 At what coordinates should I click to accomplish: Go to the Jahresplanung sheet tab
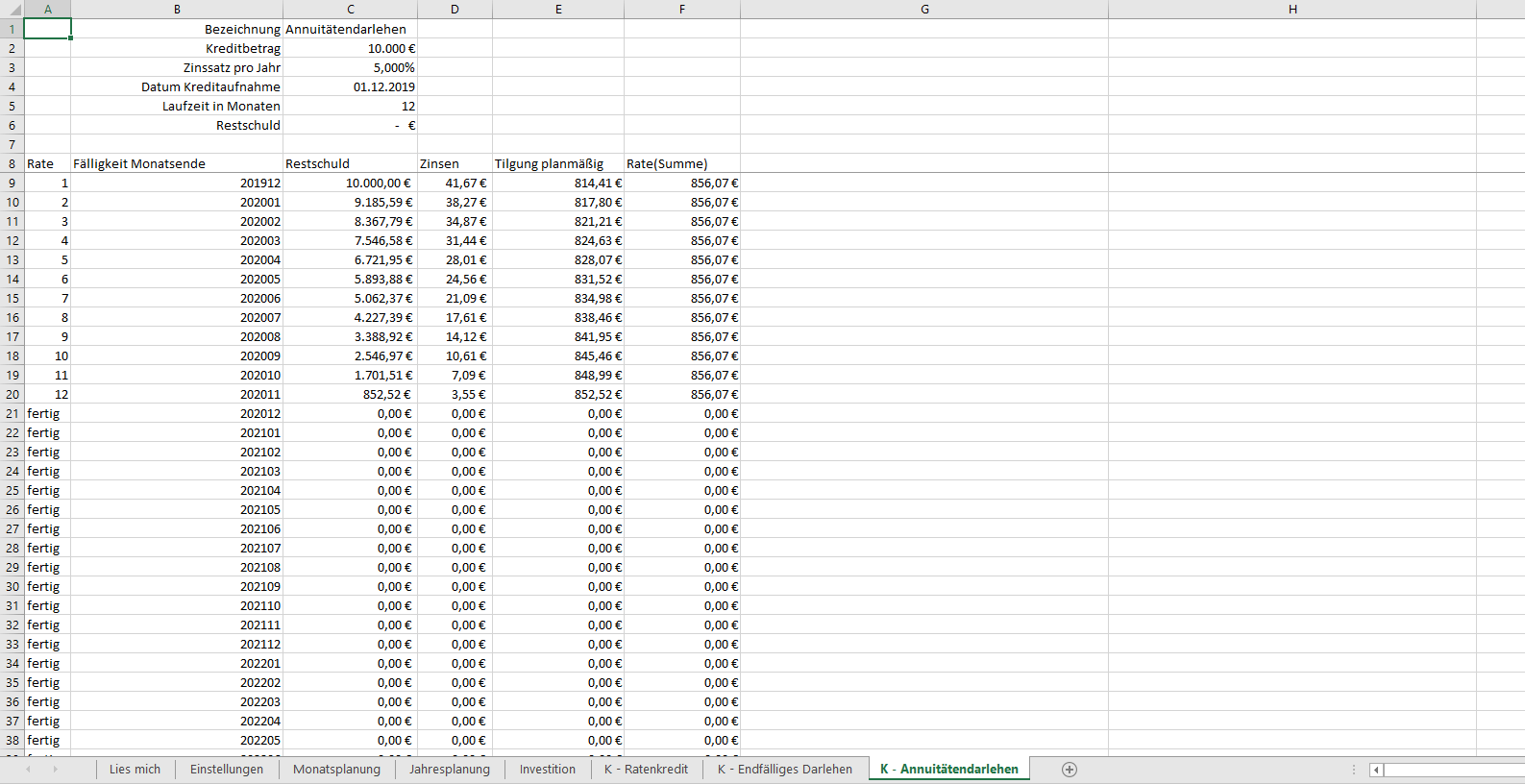pyautogui.click(x=449, y=770)
